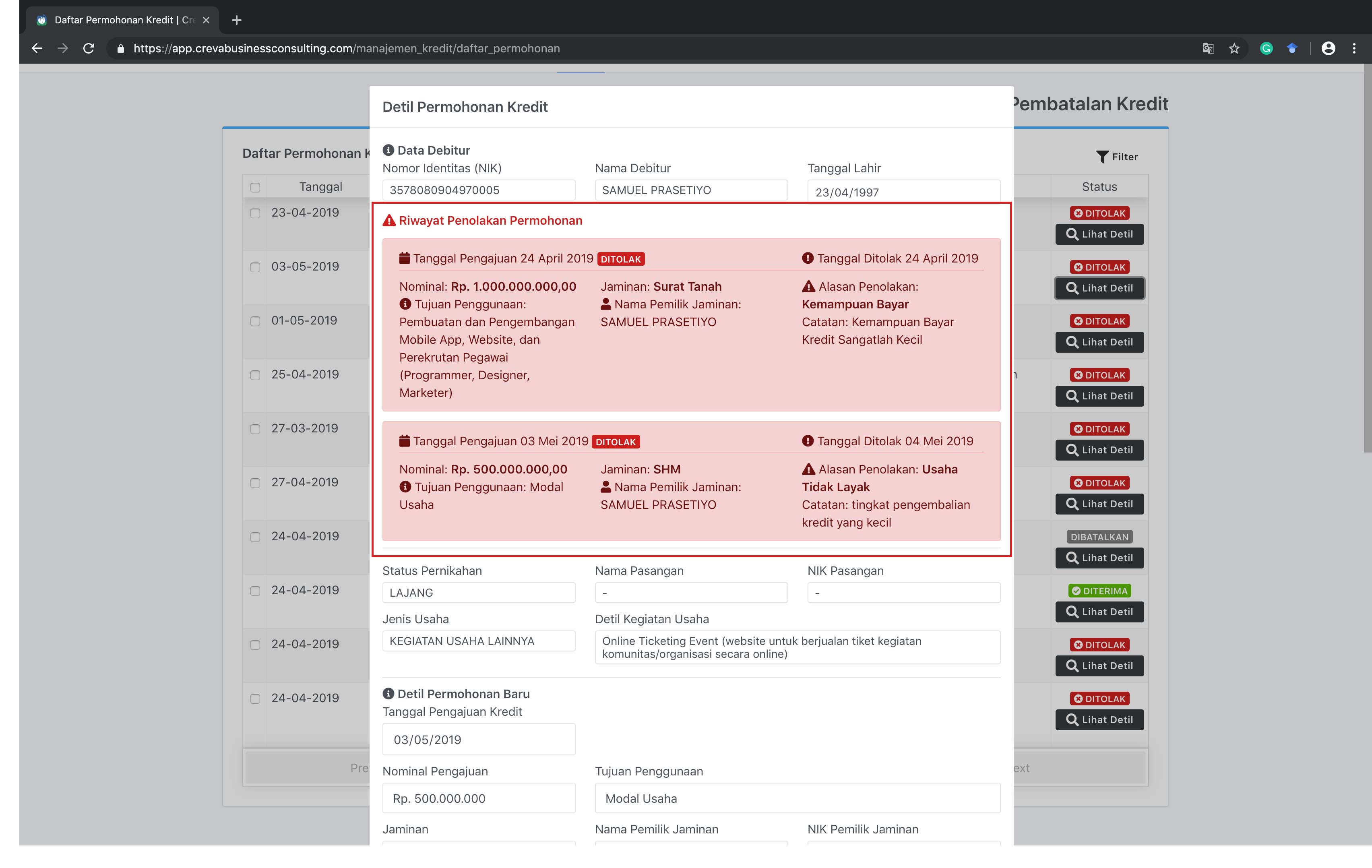Select the Daftar Permohonan Kredit browser tab
The width and height of the screenshot is (1372, 868).
(x=122, y=20)
